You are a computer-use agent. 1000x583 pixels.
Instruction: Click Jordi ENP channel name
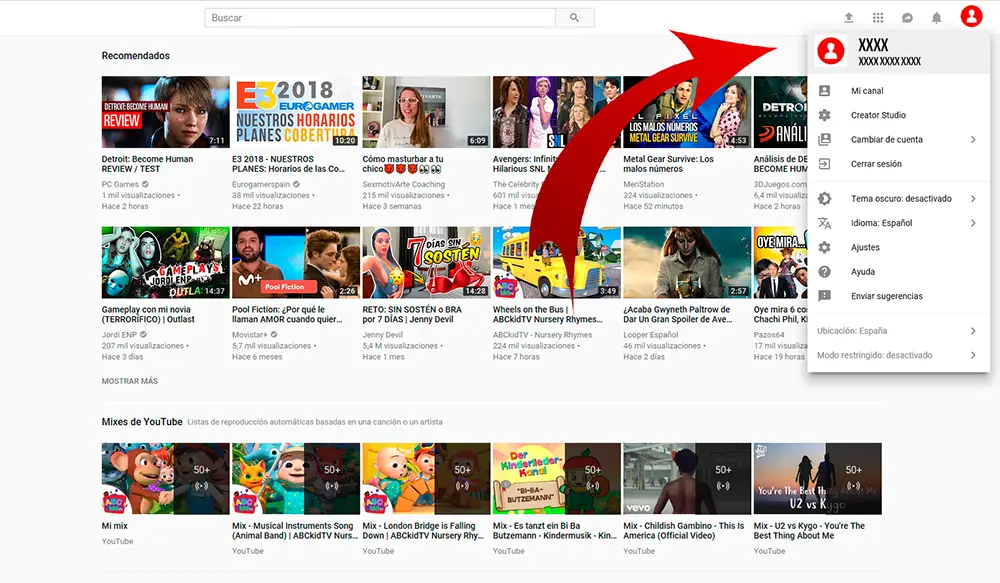click(119, 335)
